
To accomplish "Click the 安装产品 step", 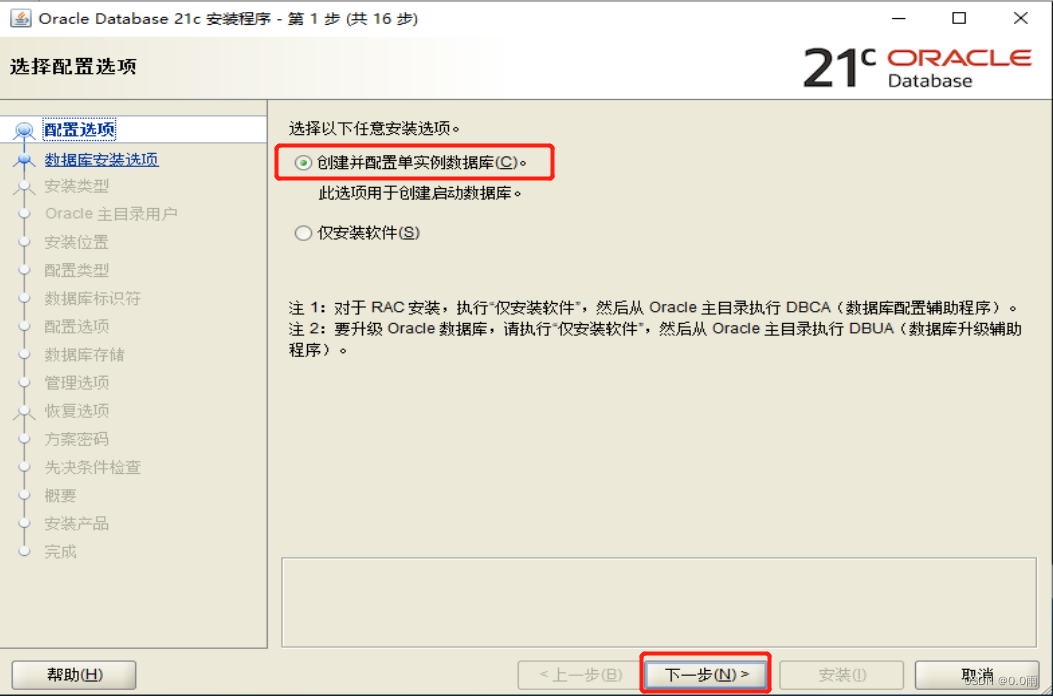I will pos(77,523).
